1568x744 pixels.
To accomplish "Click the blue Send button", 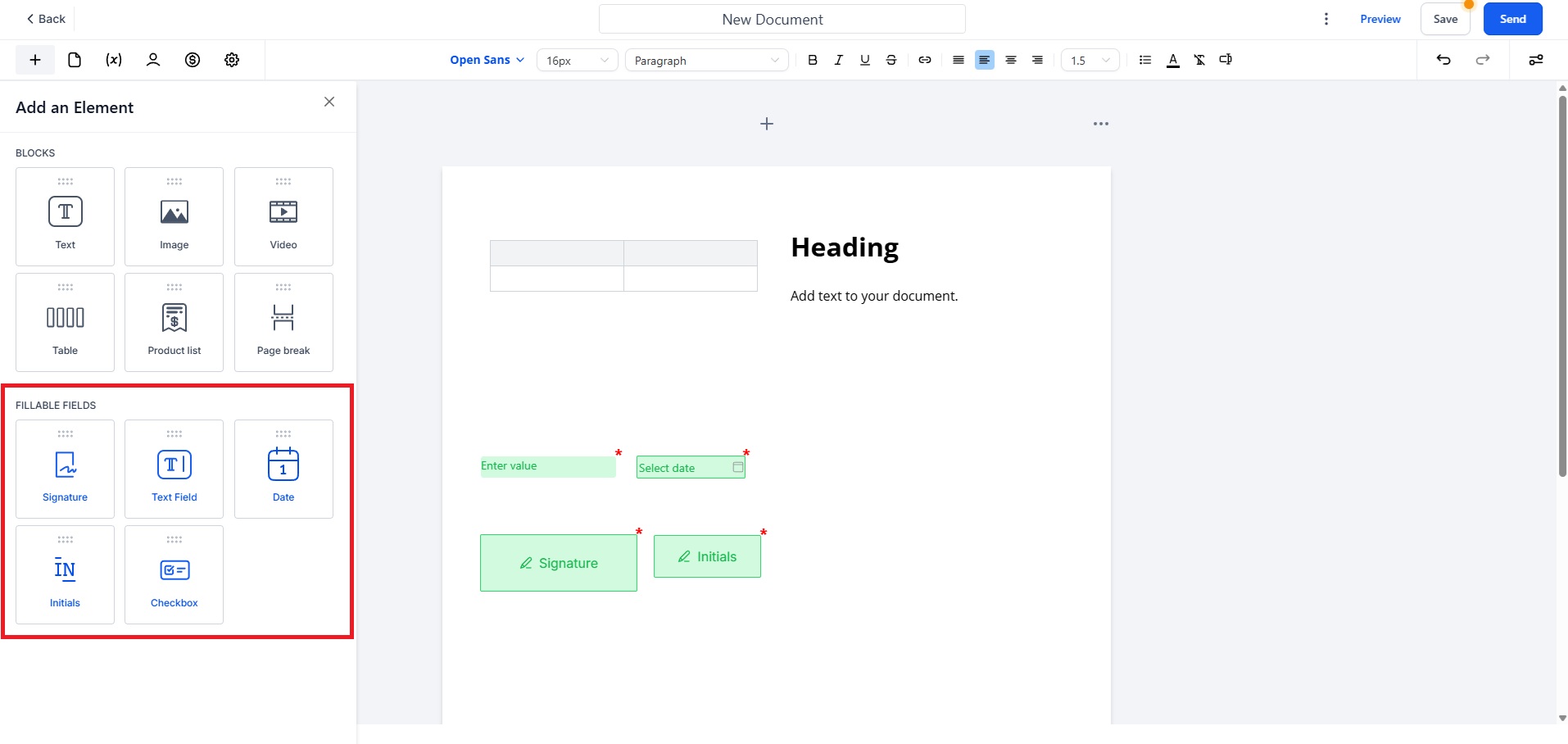I will 1513,19.
